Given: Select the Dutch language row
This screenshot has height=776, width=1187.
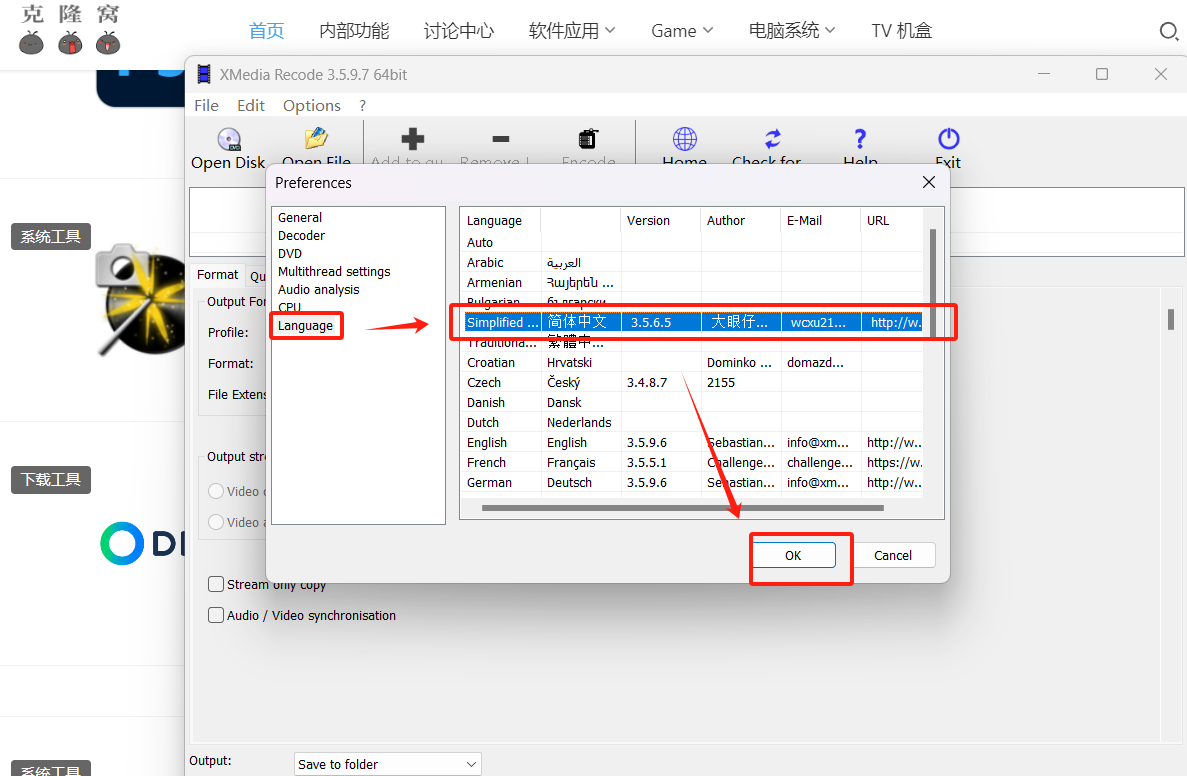Looking at the screenshot, I should coord(693,422).
